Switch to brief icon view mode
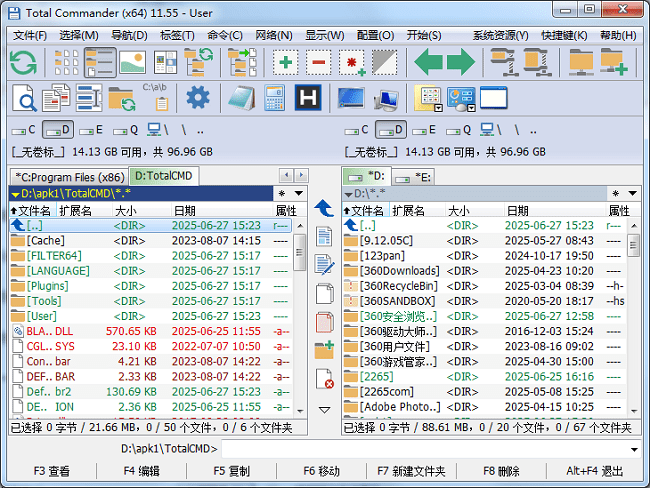This screenshot has width=650, height=488. click(x=67, y=62)
